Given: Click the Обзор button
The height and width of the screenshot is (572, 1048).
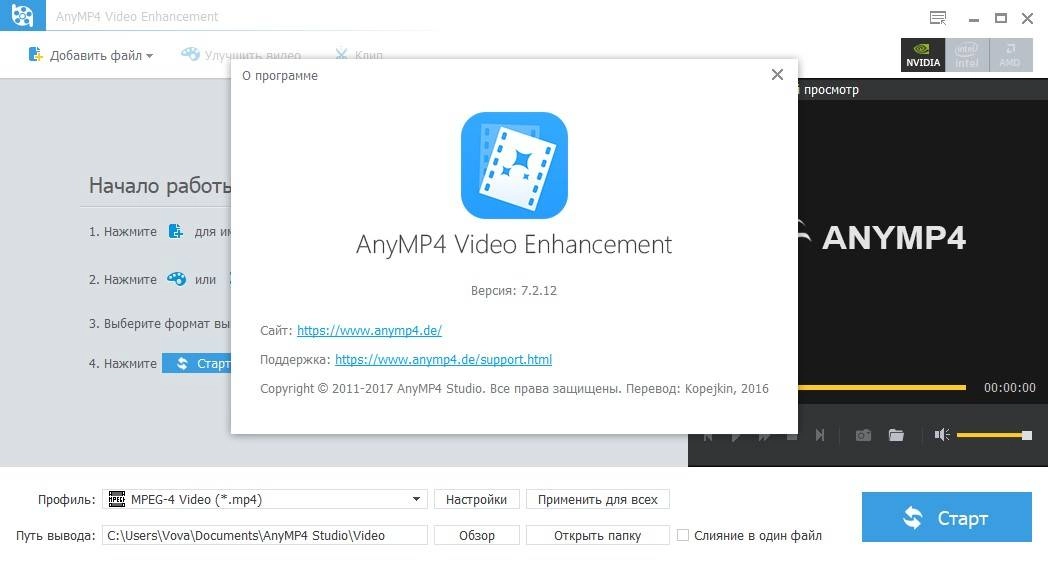Looking at the screenshot, I should click(477, 535).
